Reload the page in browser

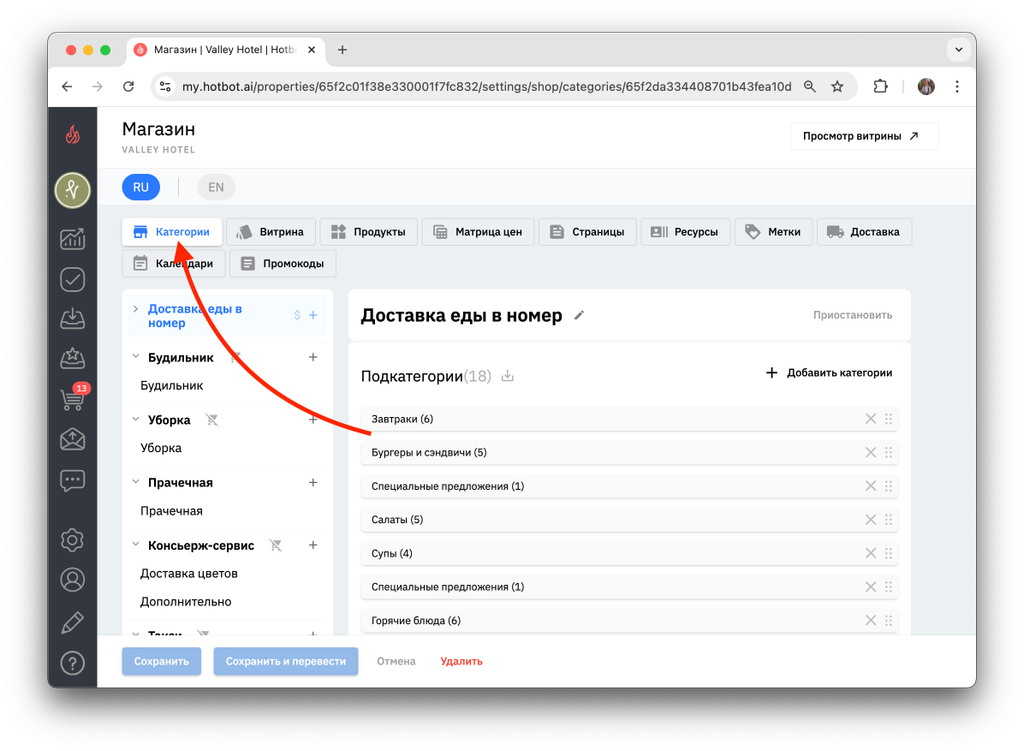click(x=129, y=87)
